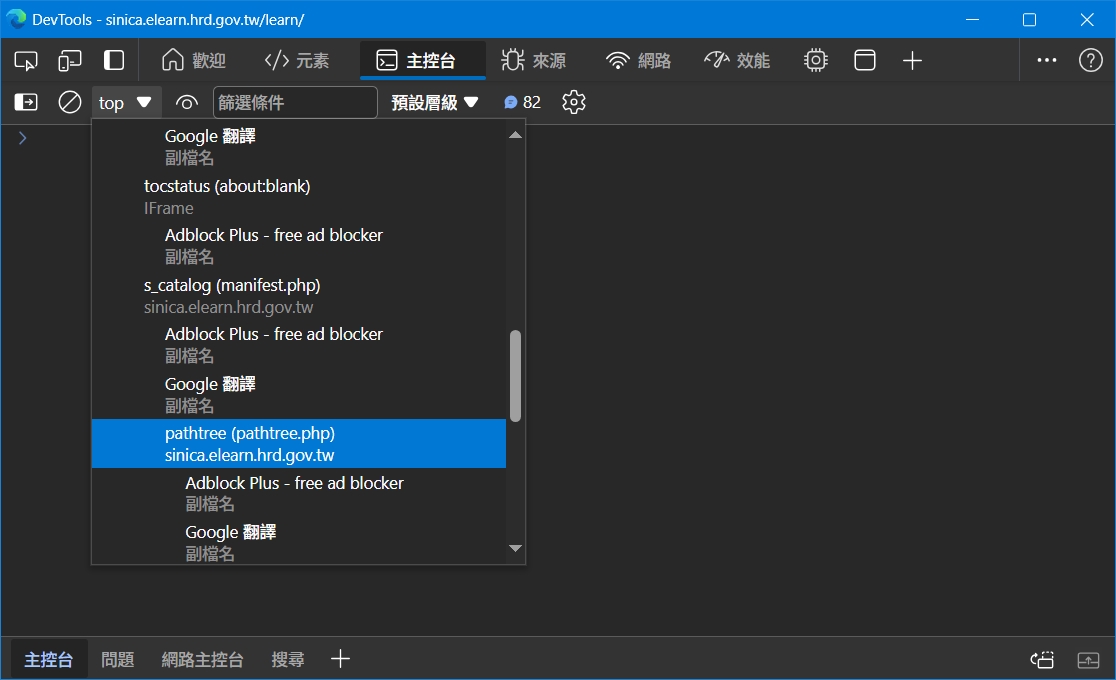This screenshot has width=1116, height=680.
Task: Activate the inspect element picker icon
Action: pos(26,61)
